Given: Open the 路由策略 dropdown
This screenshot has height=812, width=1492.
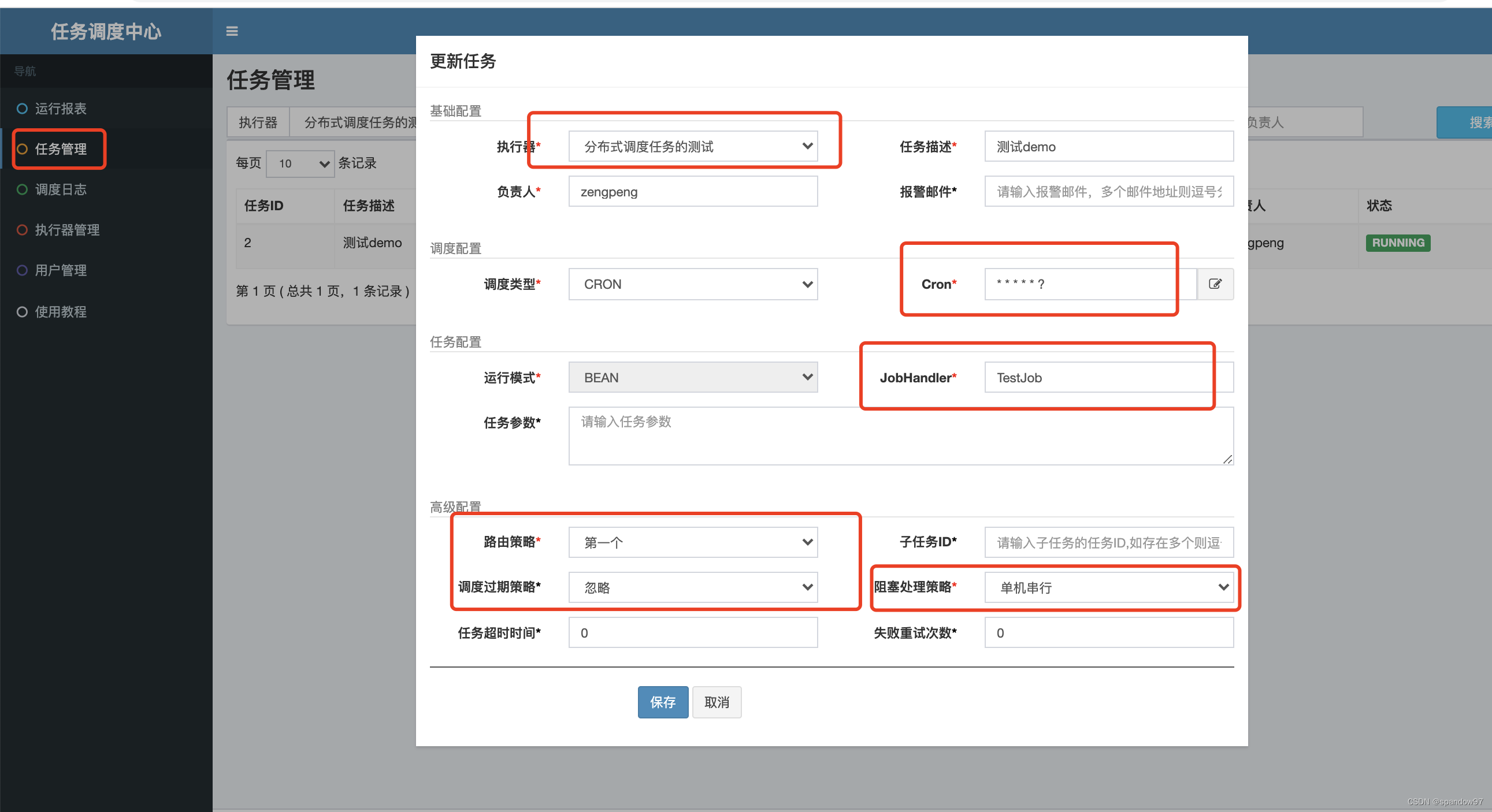Looking at the screenshot, I should (693, 542).
